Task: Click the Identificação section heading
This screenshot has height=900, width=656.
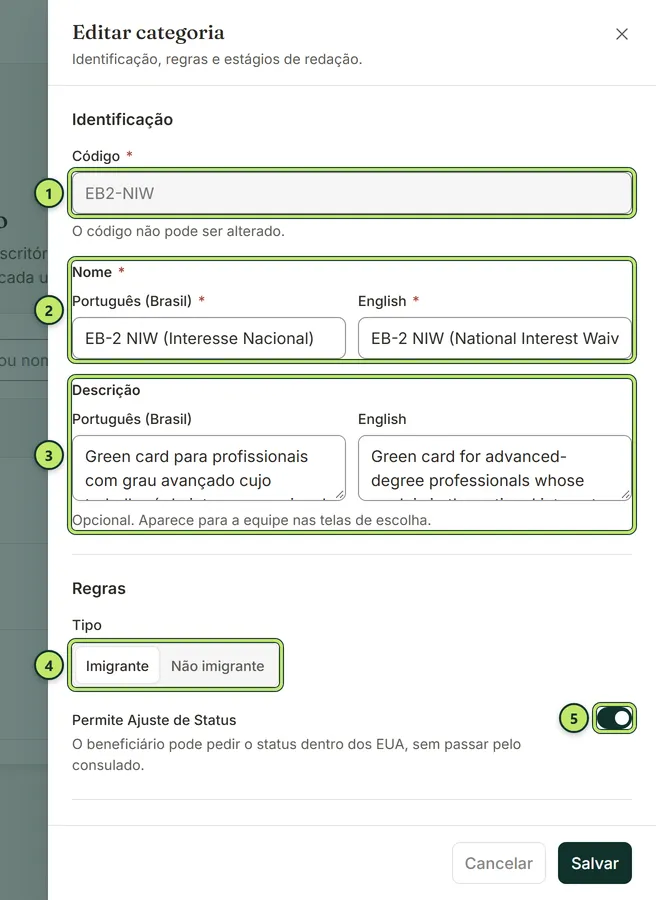Action: [122, 119]
